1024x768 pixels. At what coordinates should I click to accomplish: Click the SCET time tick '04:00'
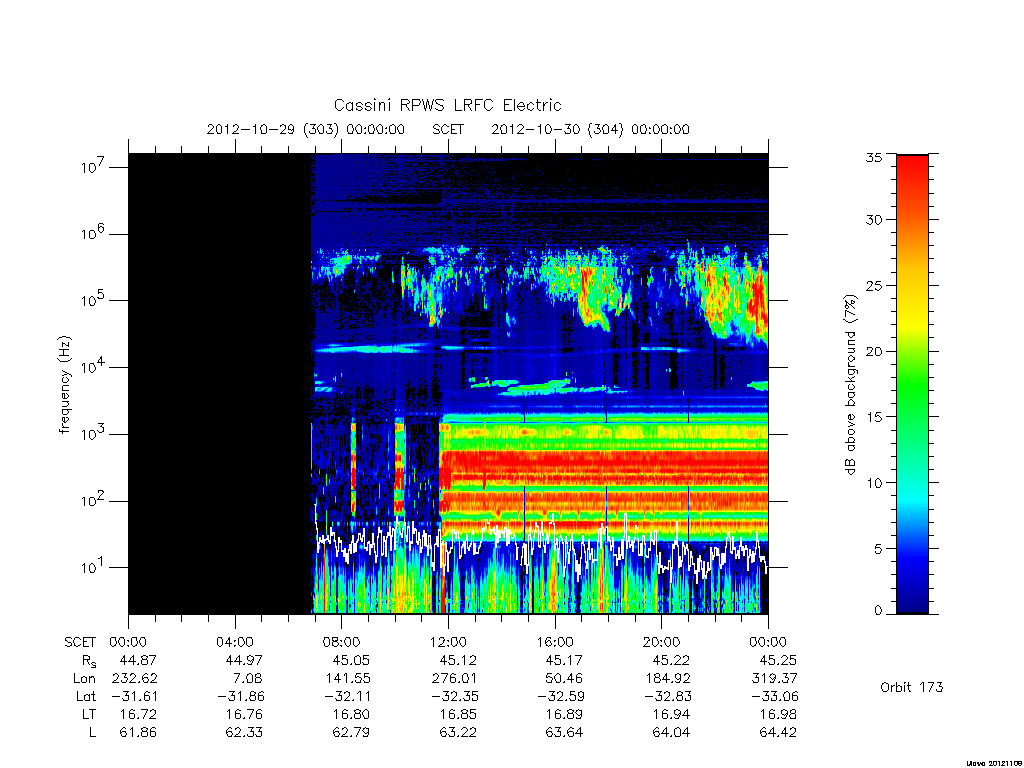235,642
